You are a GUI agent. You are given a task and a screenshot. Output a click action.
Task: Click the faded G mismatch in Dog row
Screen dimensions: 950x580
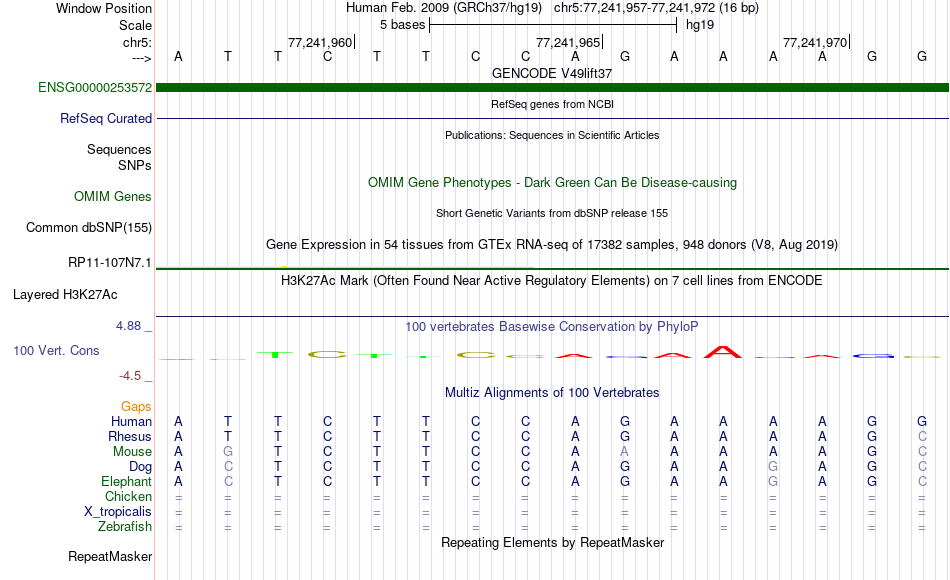point(773,467)
